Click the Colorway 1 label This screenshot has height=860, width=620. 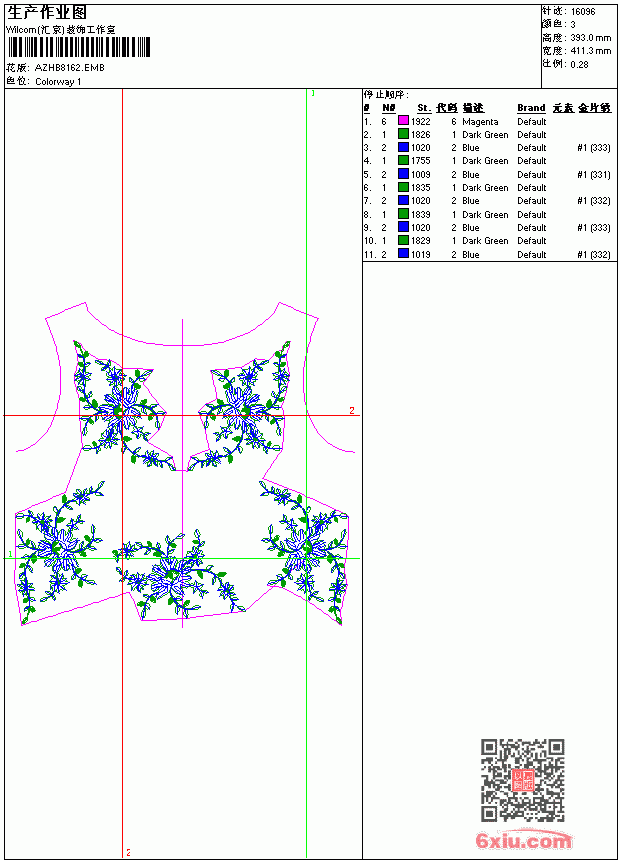pyautogui.click(x=58, y=82)
